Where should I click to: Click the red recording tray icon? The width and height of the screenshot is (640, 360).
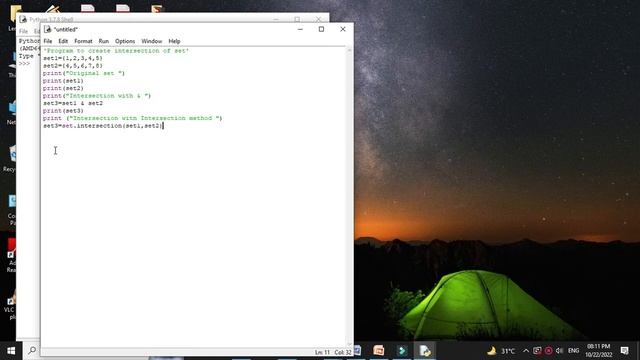(x=549, y=351)
